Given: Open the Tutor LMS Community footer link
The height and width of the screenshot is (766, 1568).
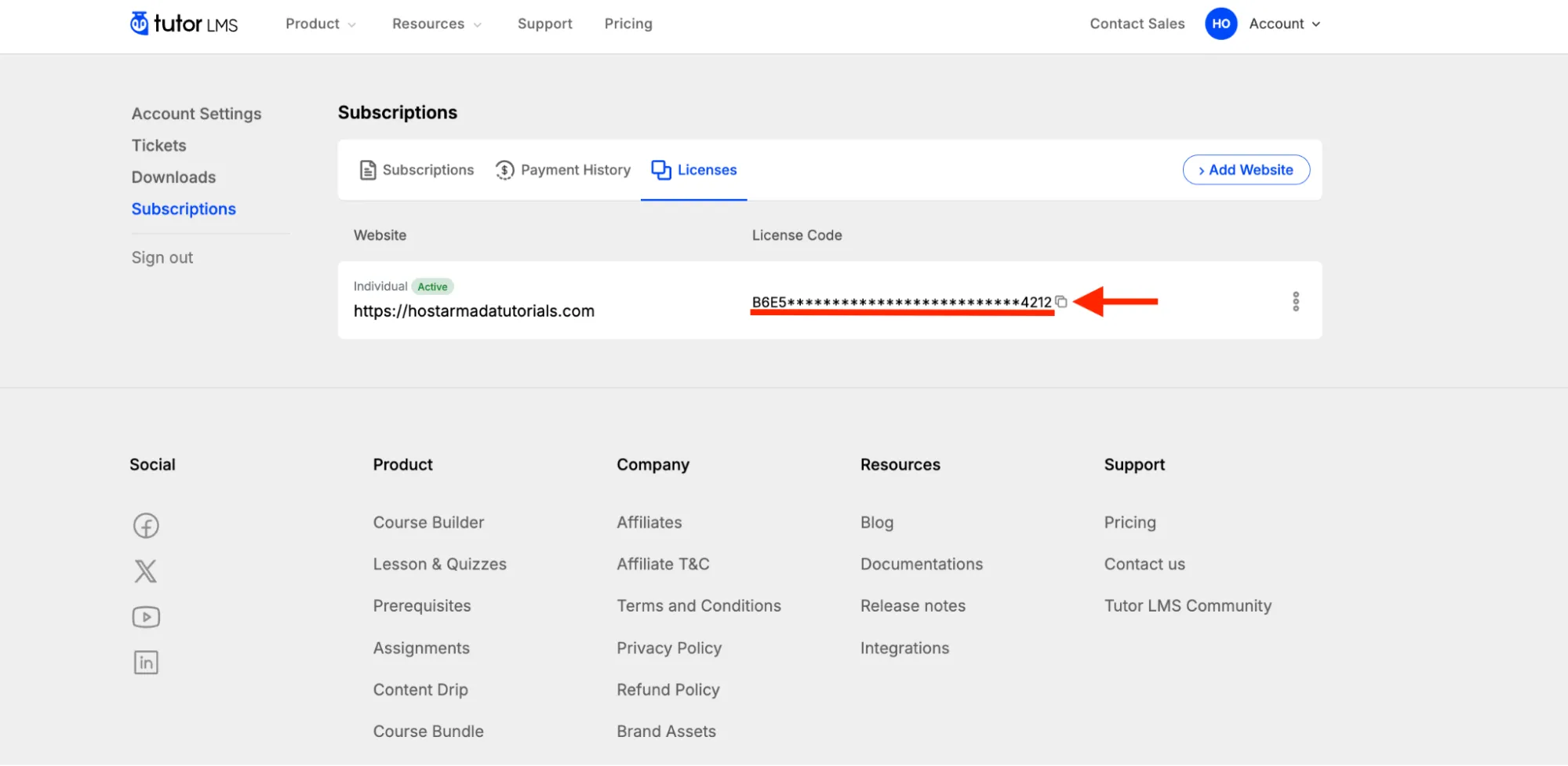Looking at the screenshot, I should point(1188,606).
